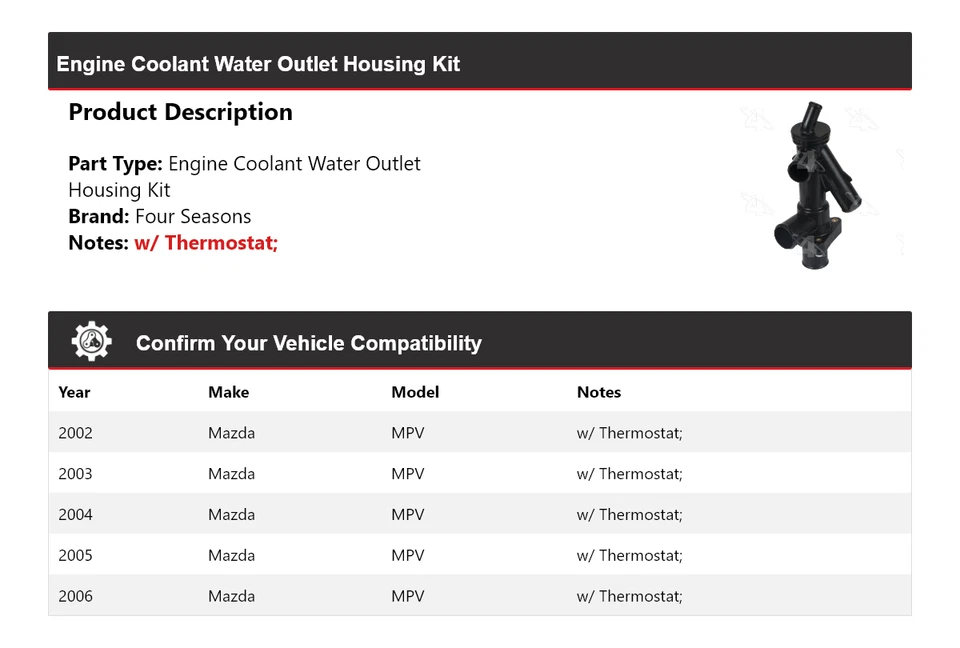Click the Product Description heading
This screenshot has height=648, width=960.
click(x=180, y=112)
